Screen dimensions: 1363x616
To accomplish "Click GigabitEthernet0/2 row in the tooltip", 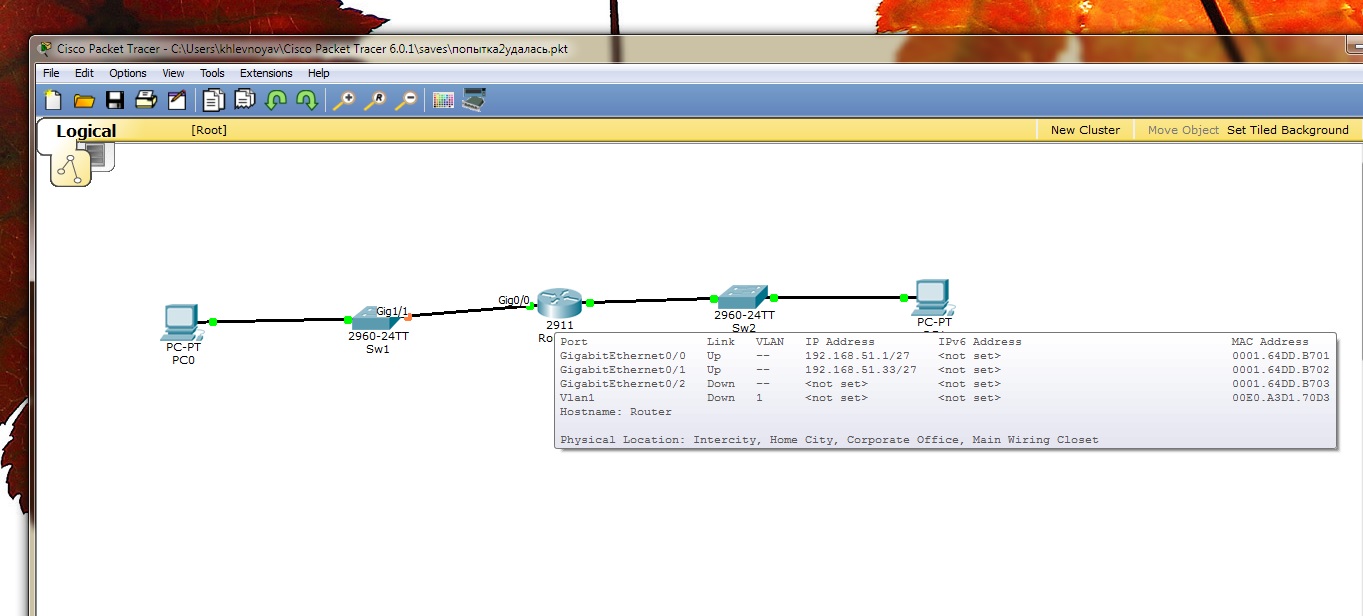I will click(945, 384).
